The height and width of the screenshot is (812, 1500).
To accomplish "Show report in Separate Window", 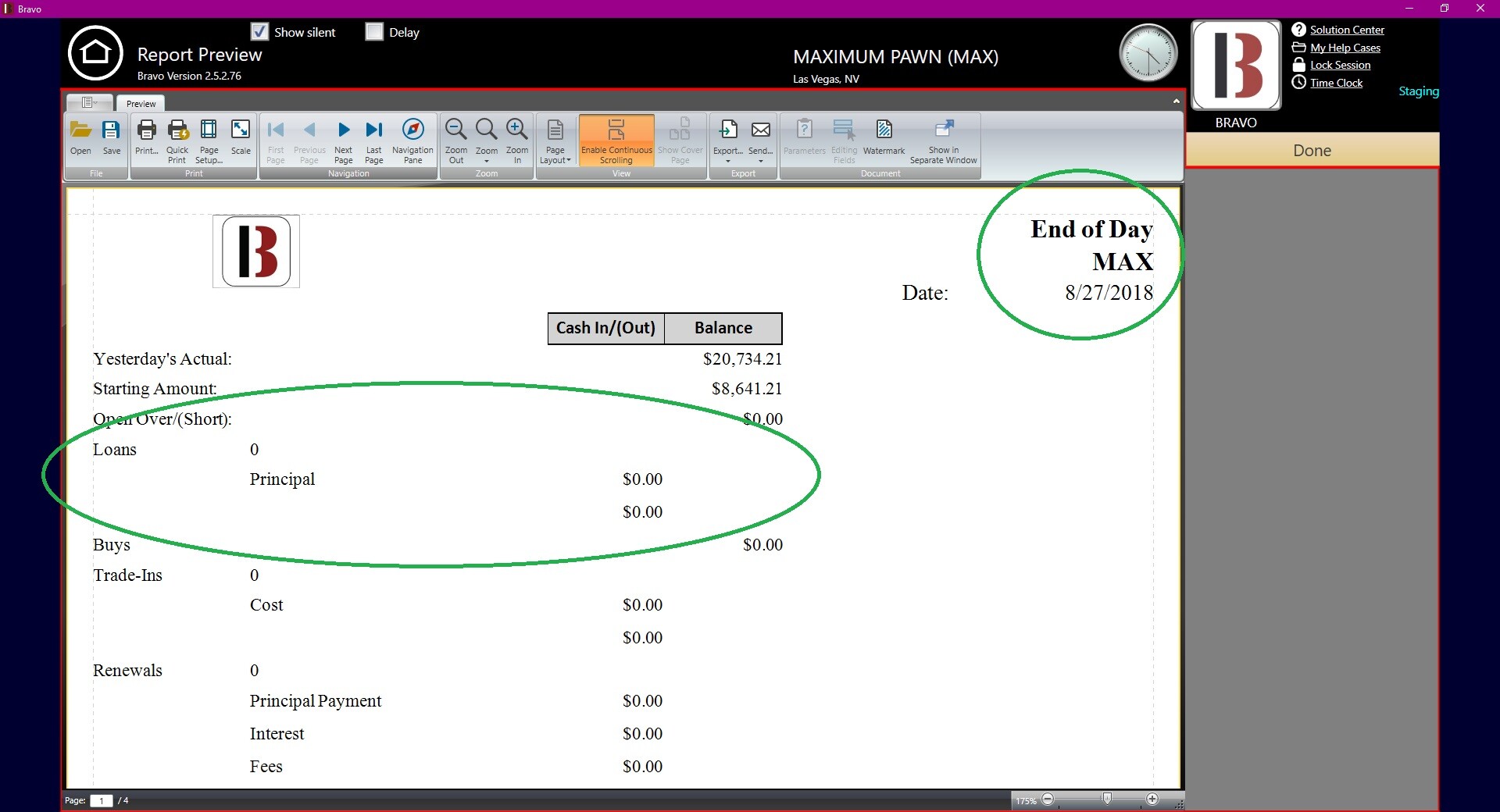I will pyautogui.click(x=944, y=141).
